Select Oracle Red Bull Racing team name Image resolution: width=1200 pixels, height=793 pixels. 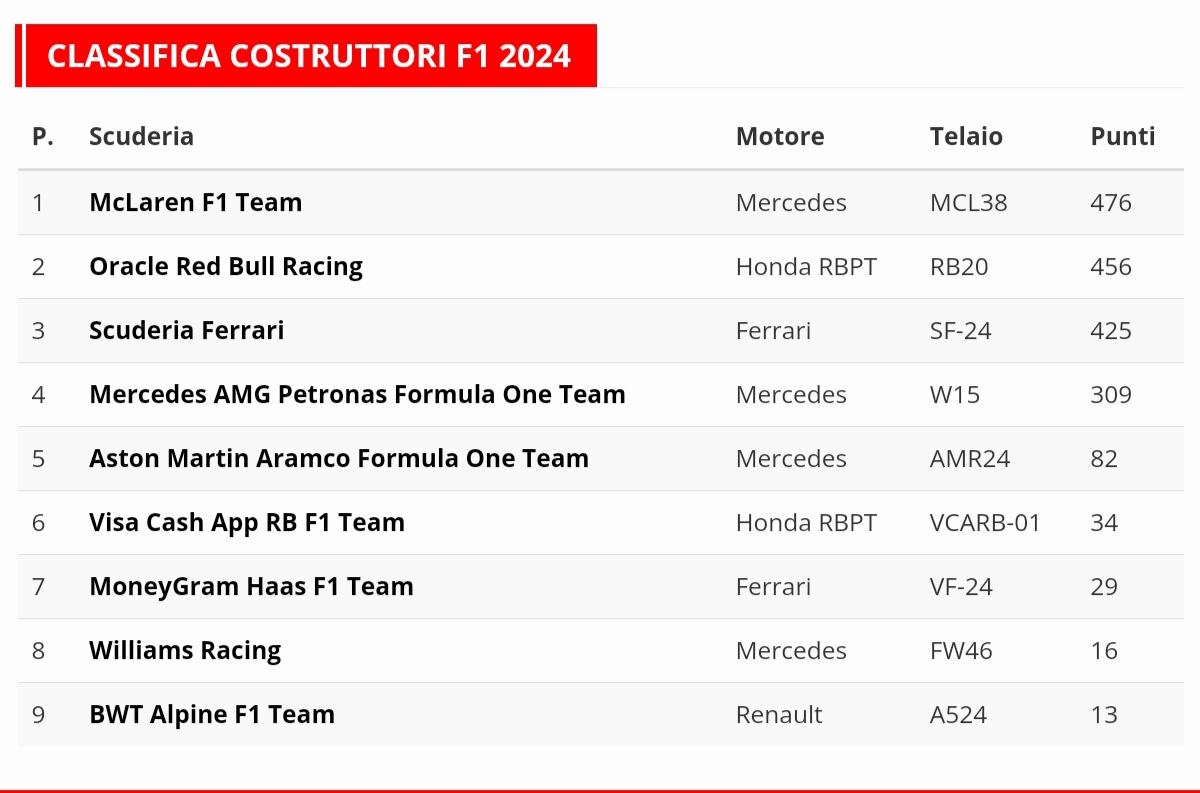click(226, 267)
